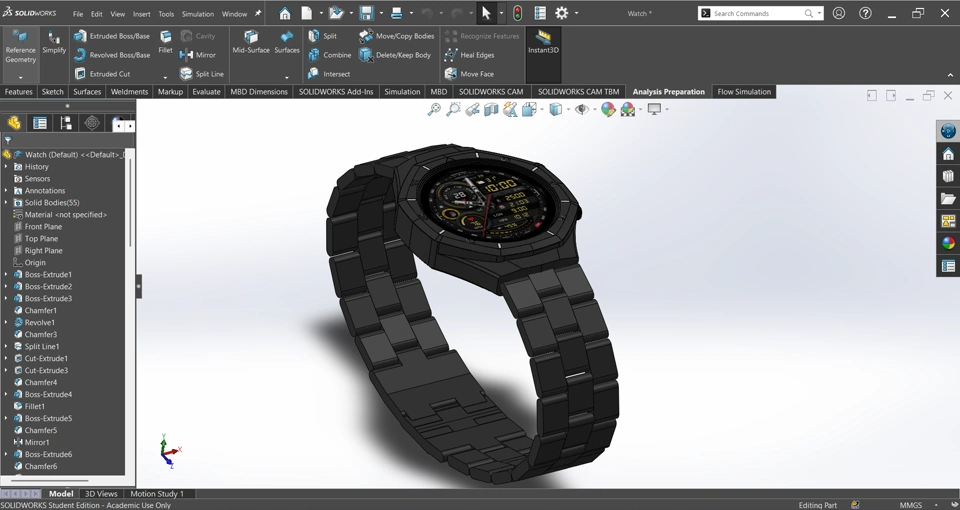Select Delete/Keep Body tool
Screen dimensions: 960x510
(x=395, y=55)
